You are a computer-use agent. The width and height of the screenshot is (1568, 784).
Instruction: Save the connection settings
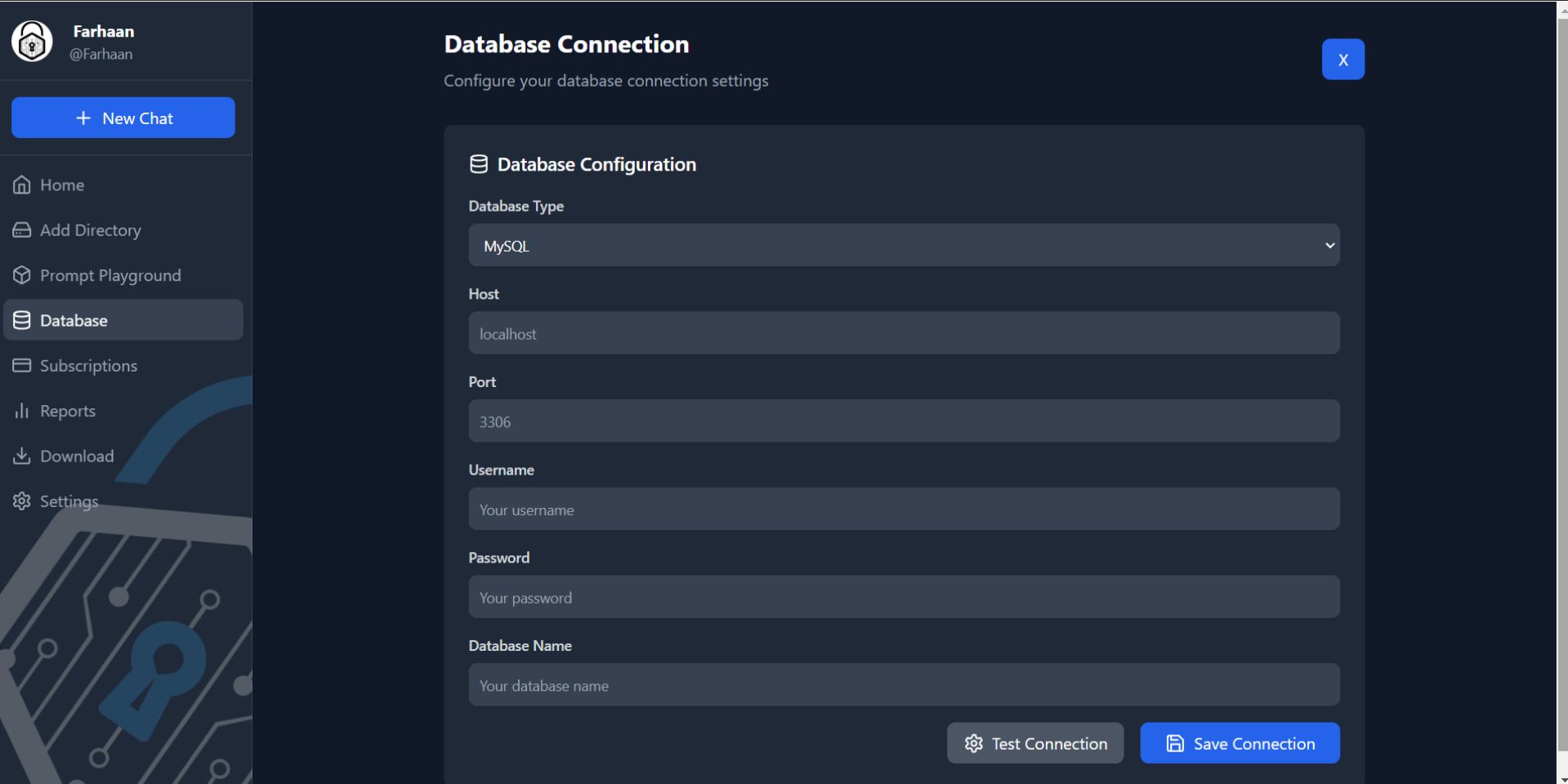[1239, 743]
